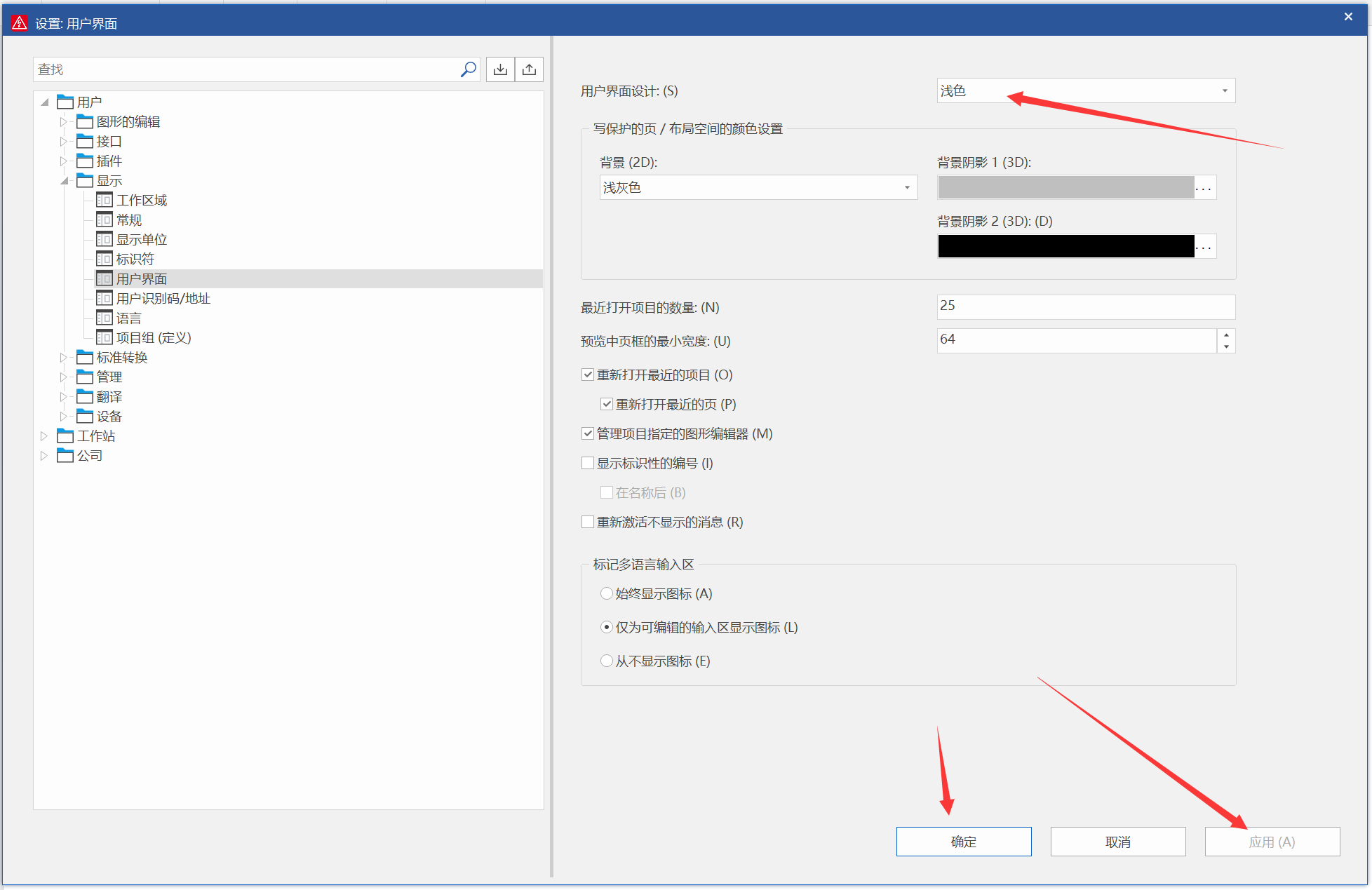The height and width of the screenshot is (890, 1372).
Task: Click the export settings icon
Action: [530, 69]
